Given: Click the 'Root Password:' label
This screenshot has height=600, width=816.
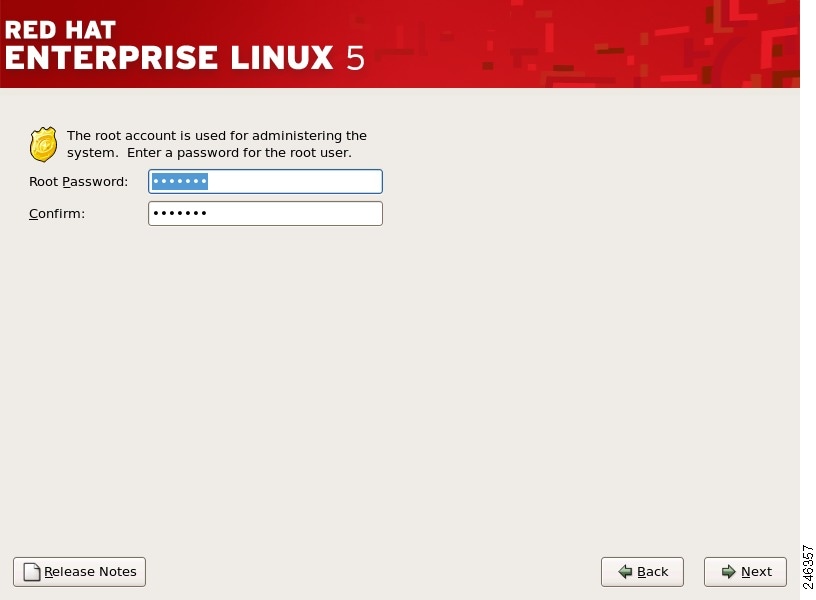Looking at the screenshot, I should point(79,182).
